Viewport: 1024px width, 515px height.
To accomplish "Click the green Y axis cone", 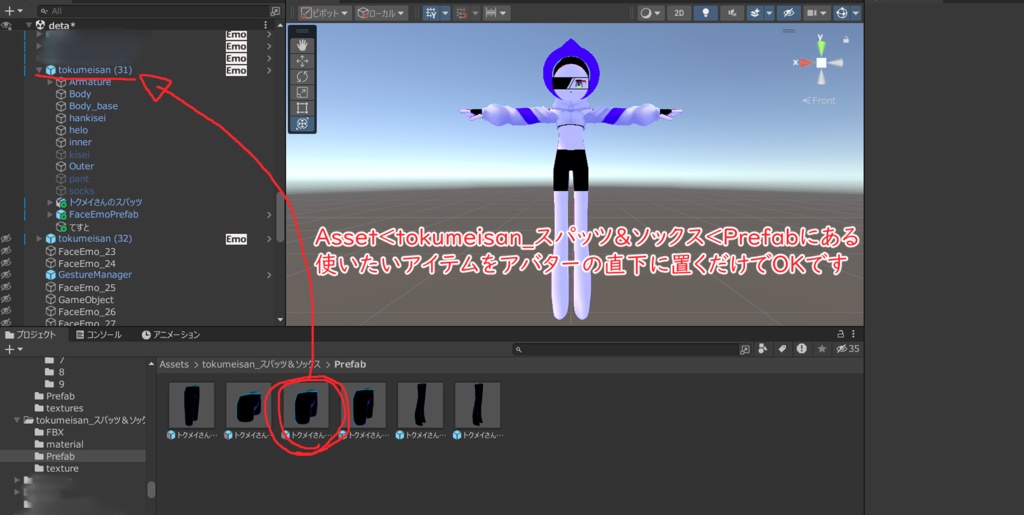I will coord(821,46).
